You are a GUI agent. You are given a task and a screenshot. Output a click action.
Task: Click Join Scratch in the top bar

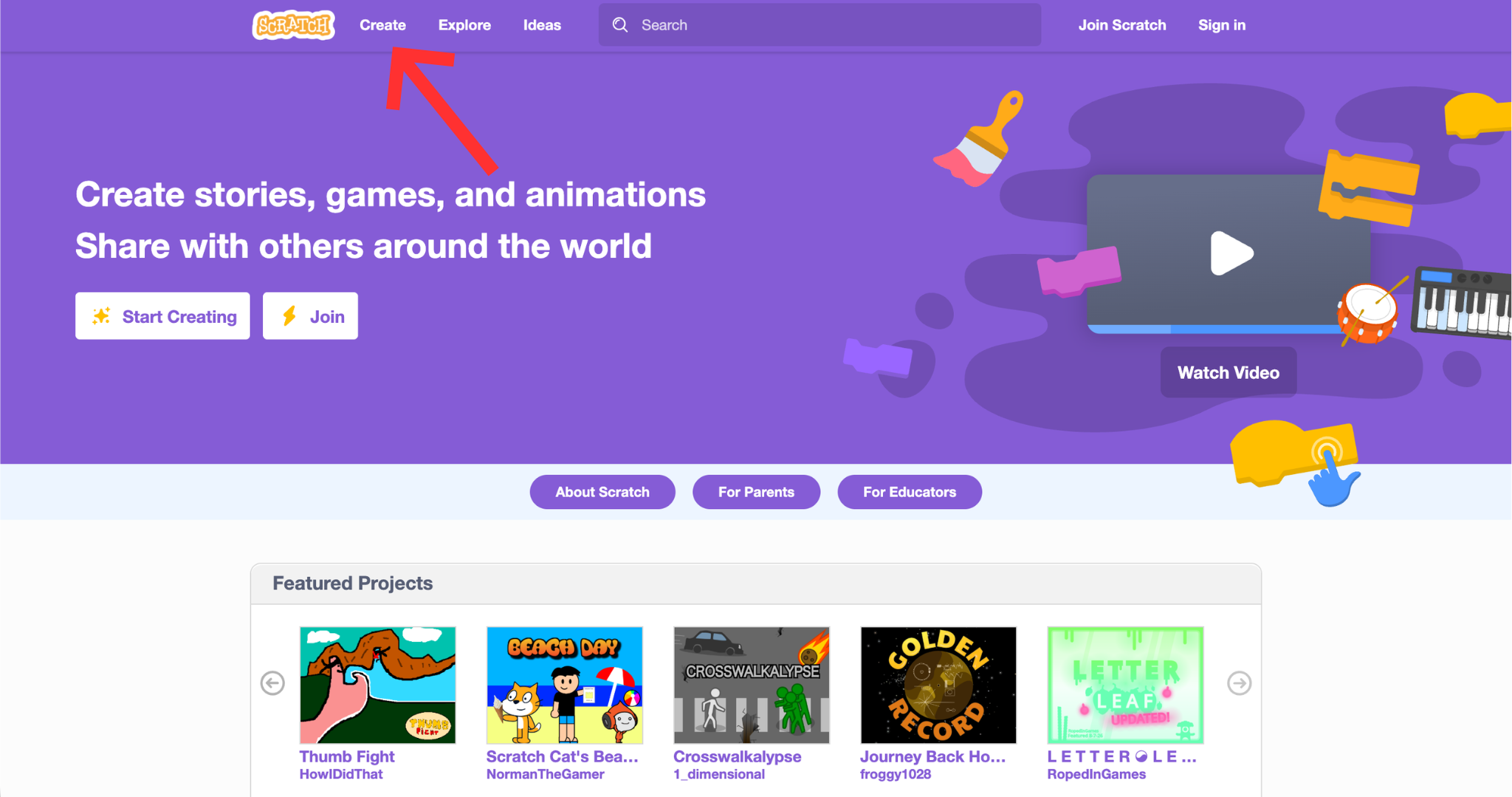(x=1122, y=25)
